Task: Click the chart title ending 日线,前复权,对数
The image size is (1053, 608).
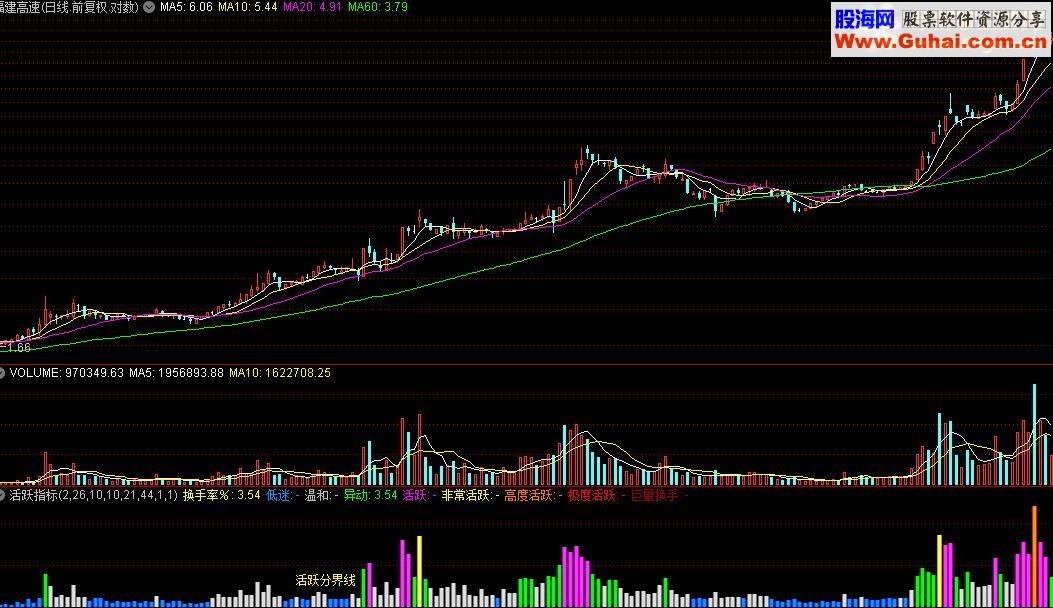Action: (69, 7)
